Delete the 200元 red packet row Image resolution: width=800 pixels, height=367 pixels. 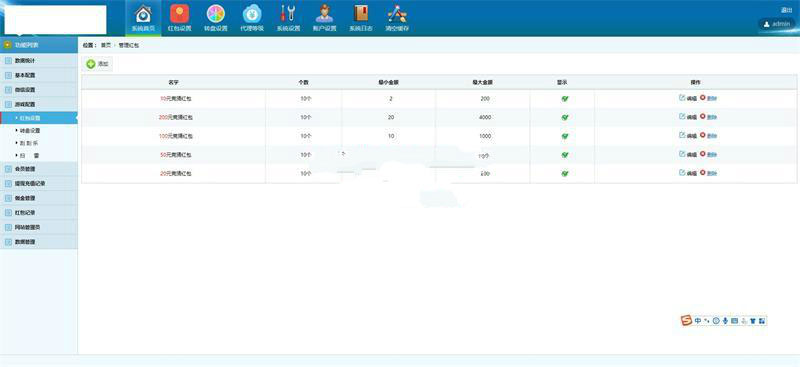coord(708,117)
